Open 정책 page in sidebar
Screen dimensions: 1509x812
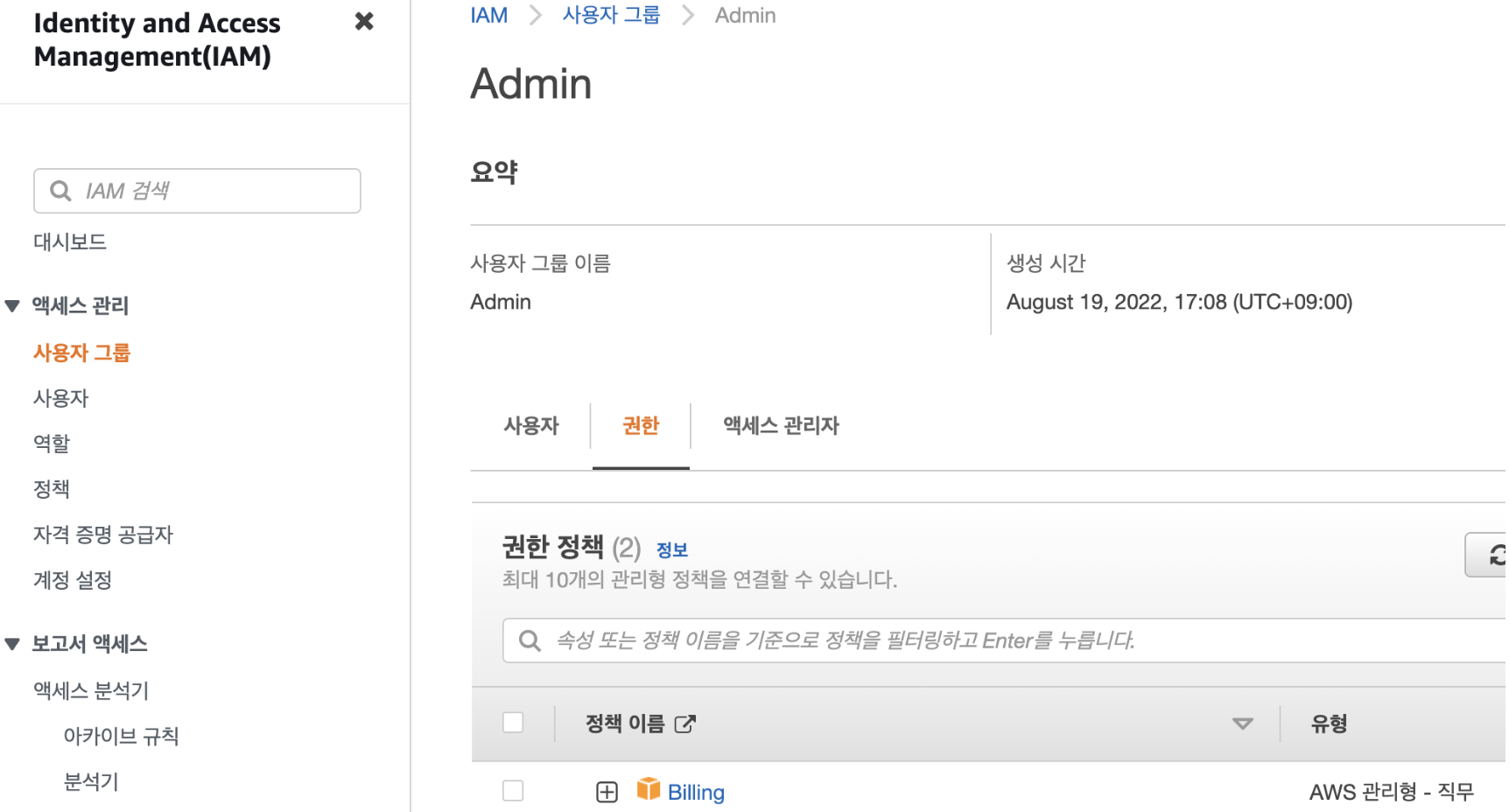pos(52,489)
